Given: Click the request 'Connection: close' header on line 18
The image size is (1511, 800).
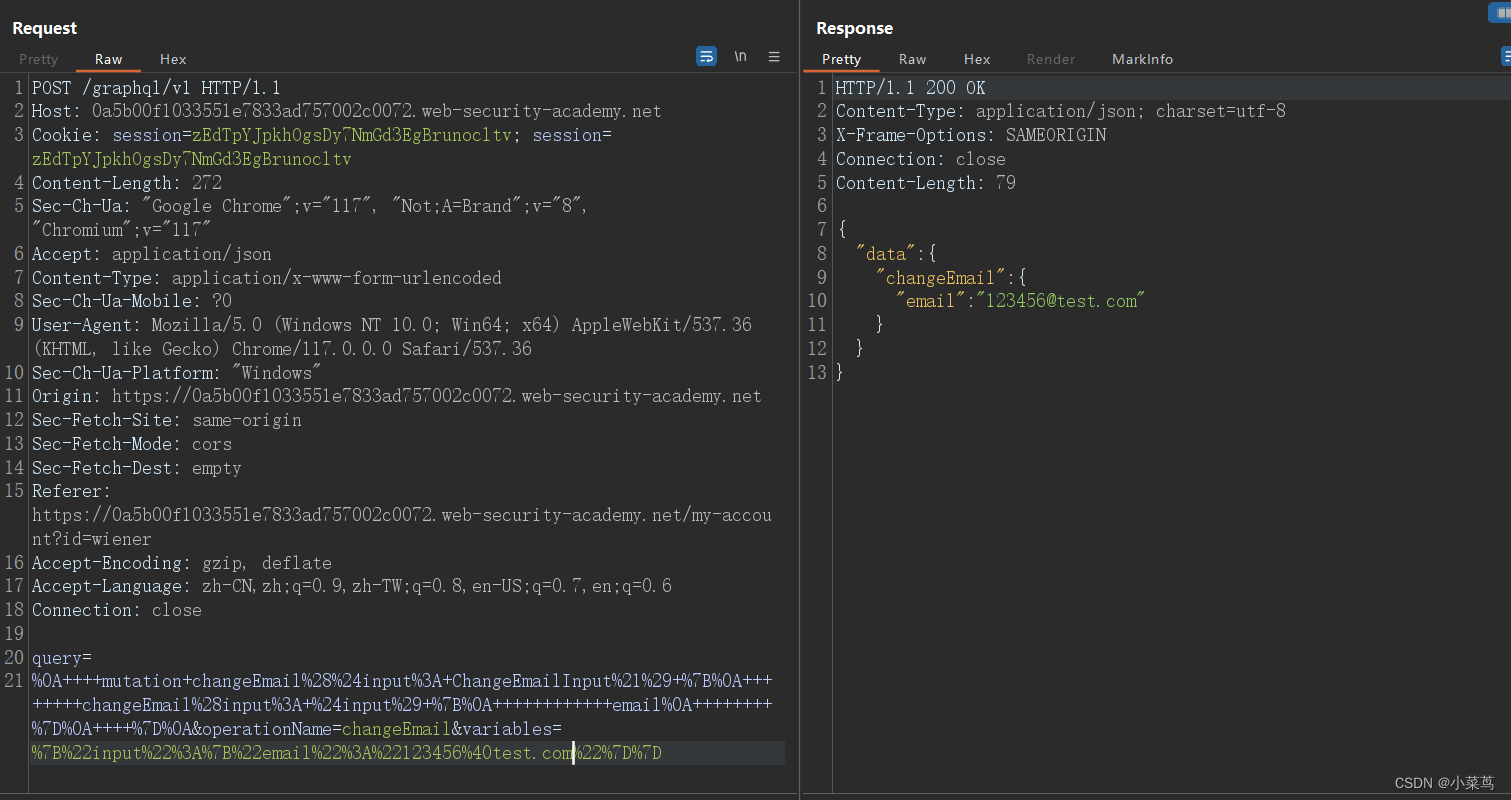Looking at the screenshot, I should tap(117, 610).
